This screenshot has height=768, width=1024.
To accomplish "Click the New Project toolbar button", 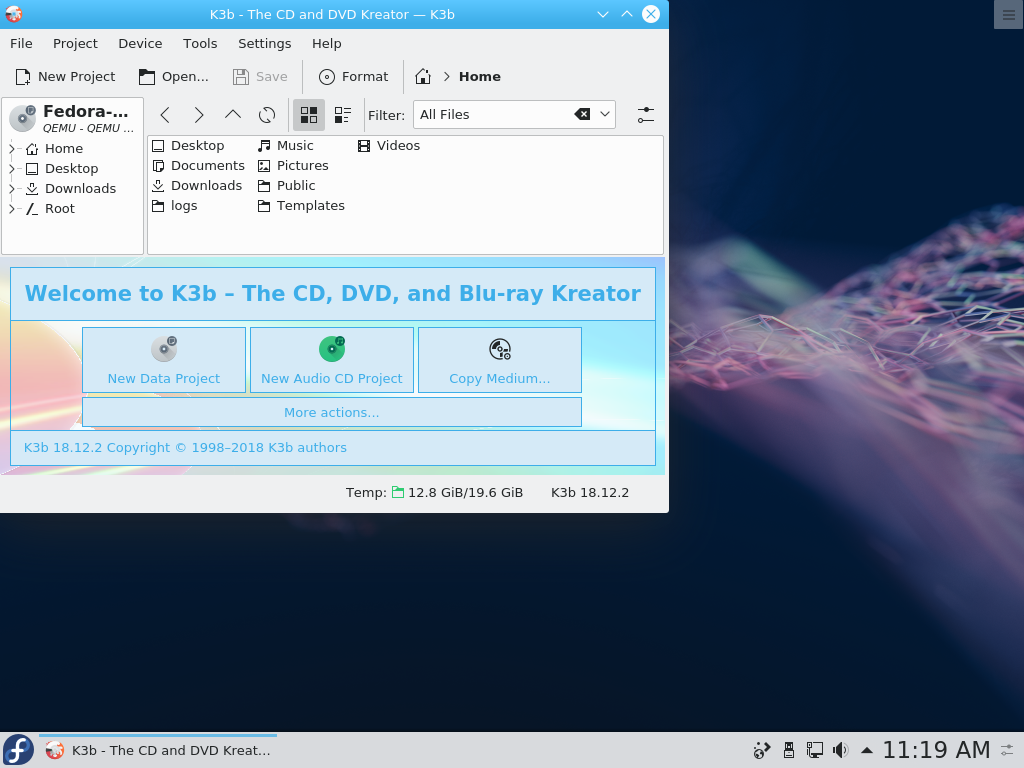I will coord(65,76).
